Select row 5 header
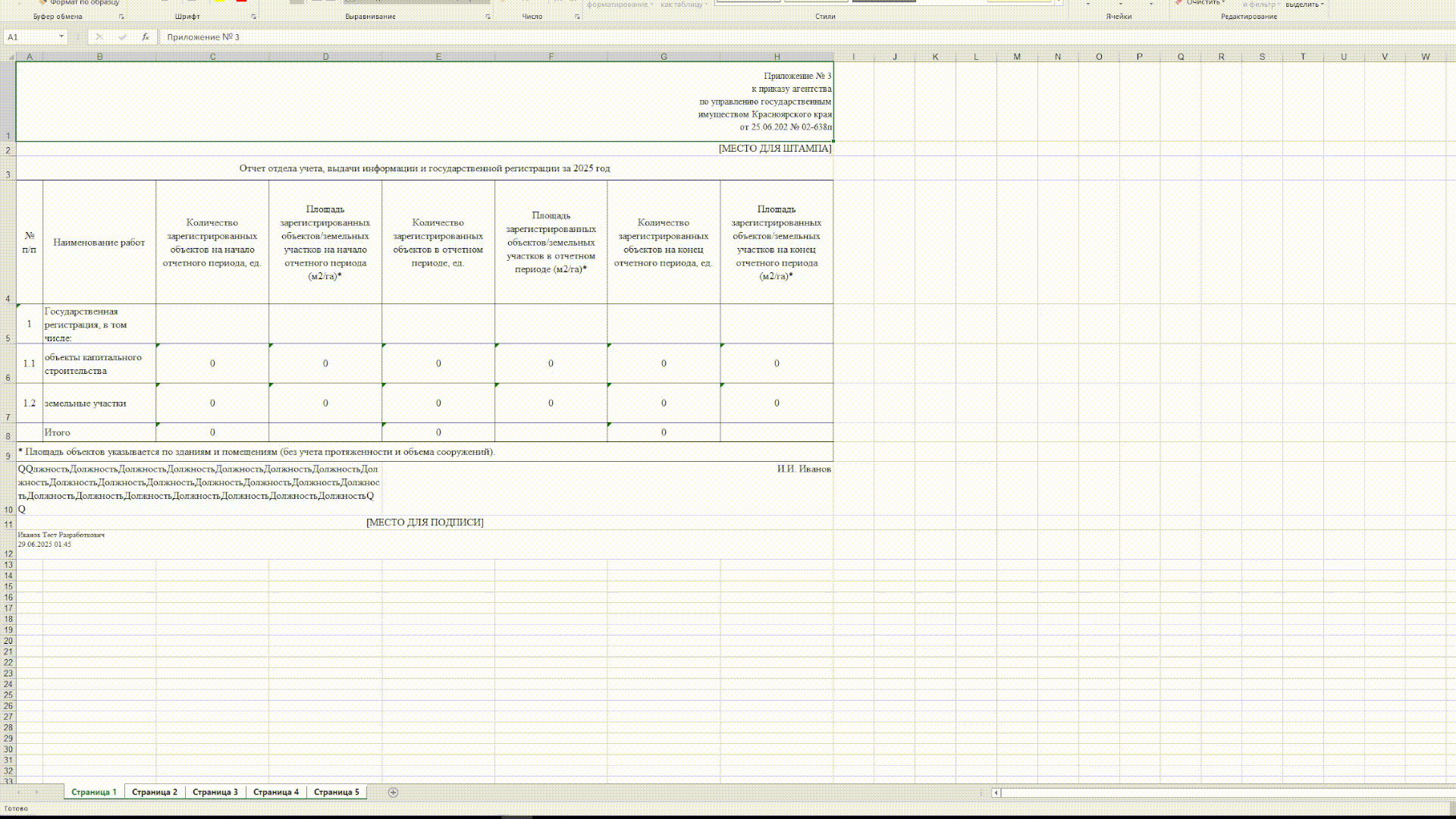 tap(8, 324)
